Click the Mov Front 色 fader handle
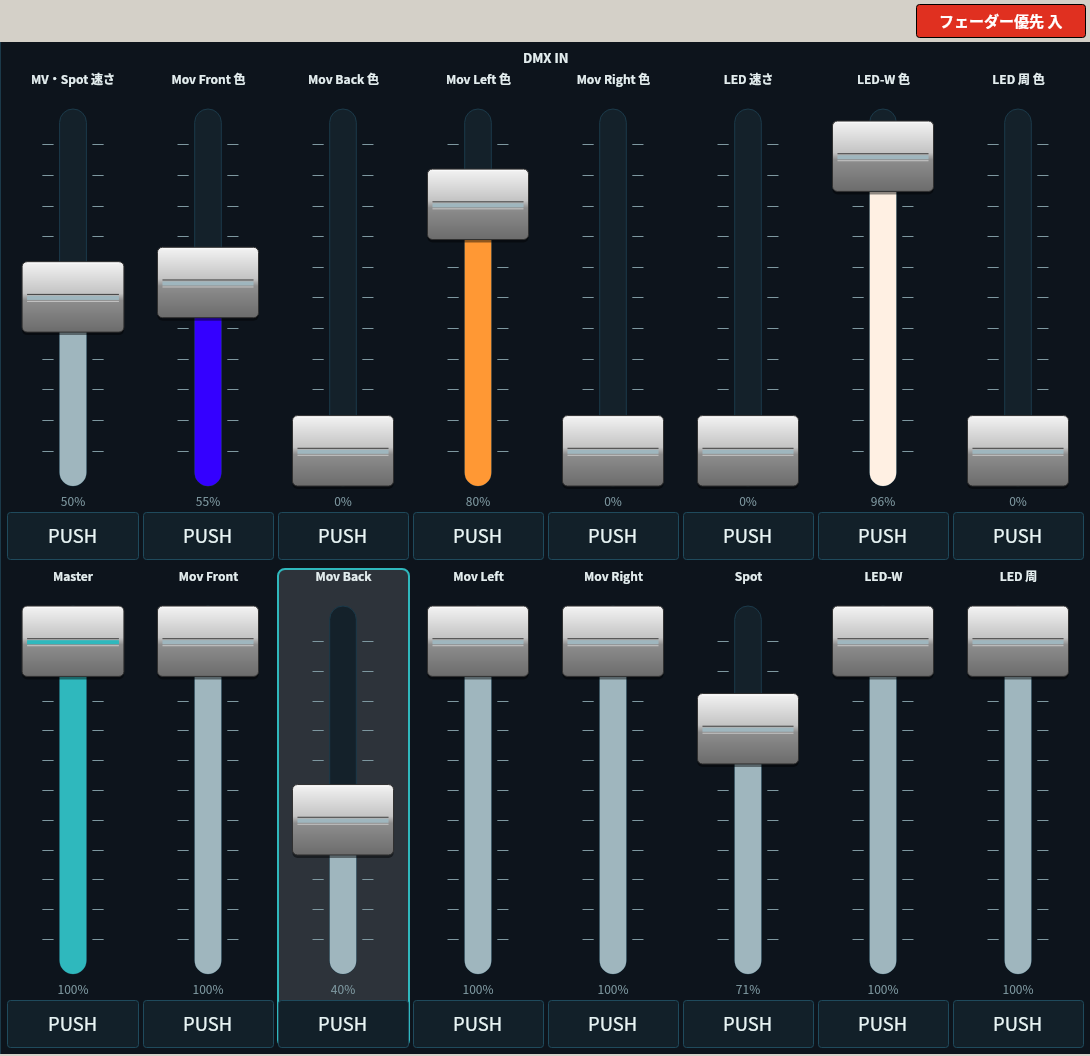This screenshot has width=1090, height=1056. click(208, 283)
